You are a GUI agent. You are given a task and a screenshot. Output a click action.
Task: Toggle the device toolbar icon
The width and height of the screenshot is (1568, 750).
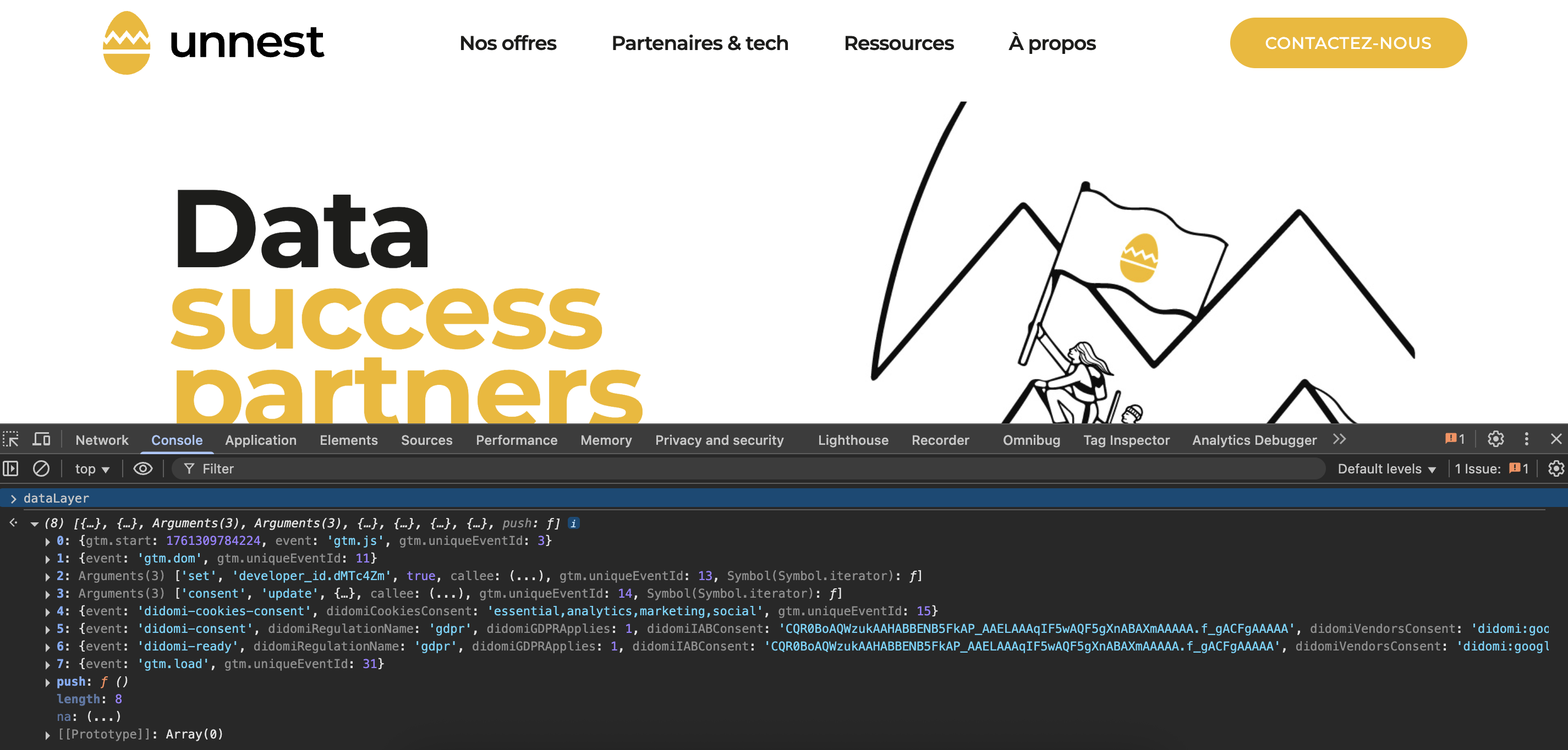pyautogui.click(x=41, y=439)
